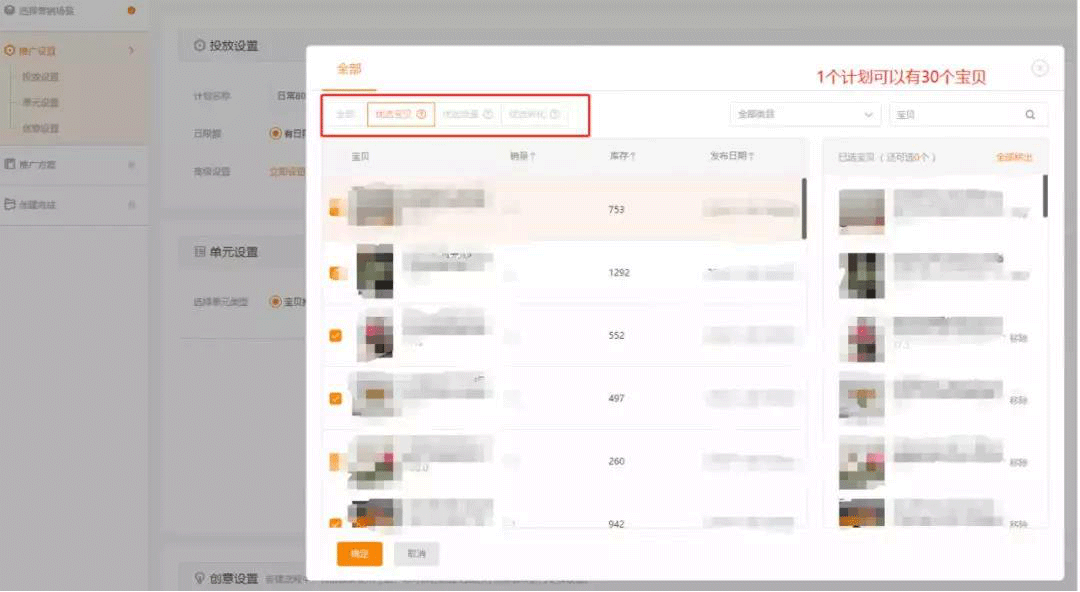Click the search magnifier icon in 宝贝 field
The width and height of the screenshot is (1080, 592).
1030,115
